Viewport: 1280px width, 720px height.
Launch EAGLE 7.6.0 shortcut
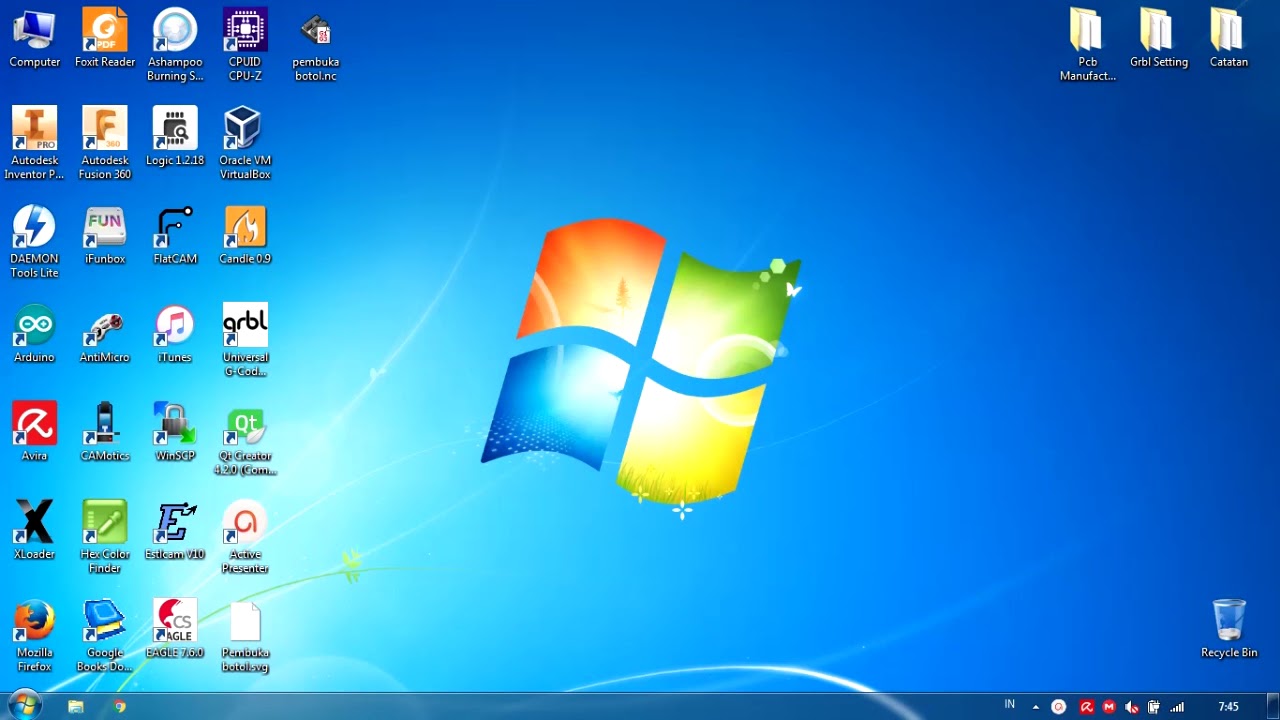[x=175, y=627]
